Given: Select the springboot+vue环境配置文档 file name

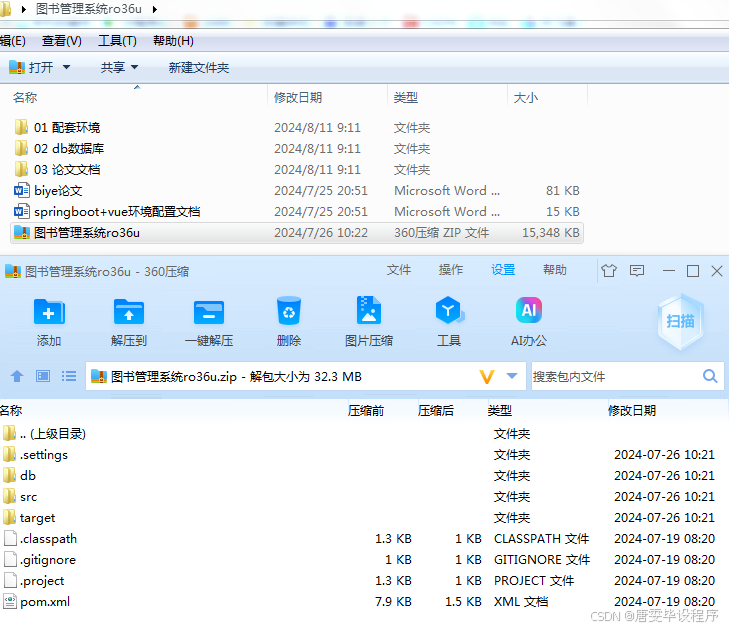Looking at the screenshot, I should click(x=117, y=212).
